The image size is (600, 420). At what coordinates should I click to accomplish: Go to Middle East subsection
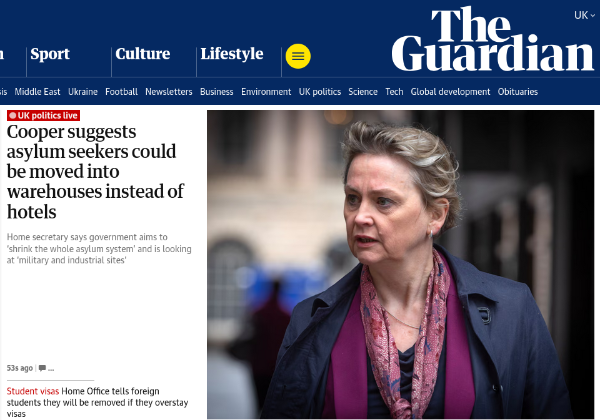click(37, 92)
